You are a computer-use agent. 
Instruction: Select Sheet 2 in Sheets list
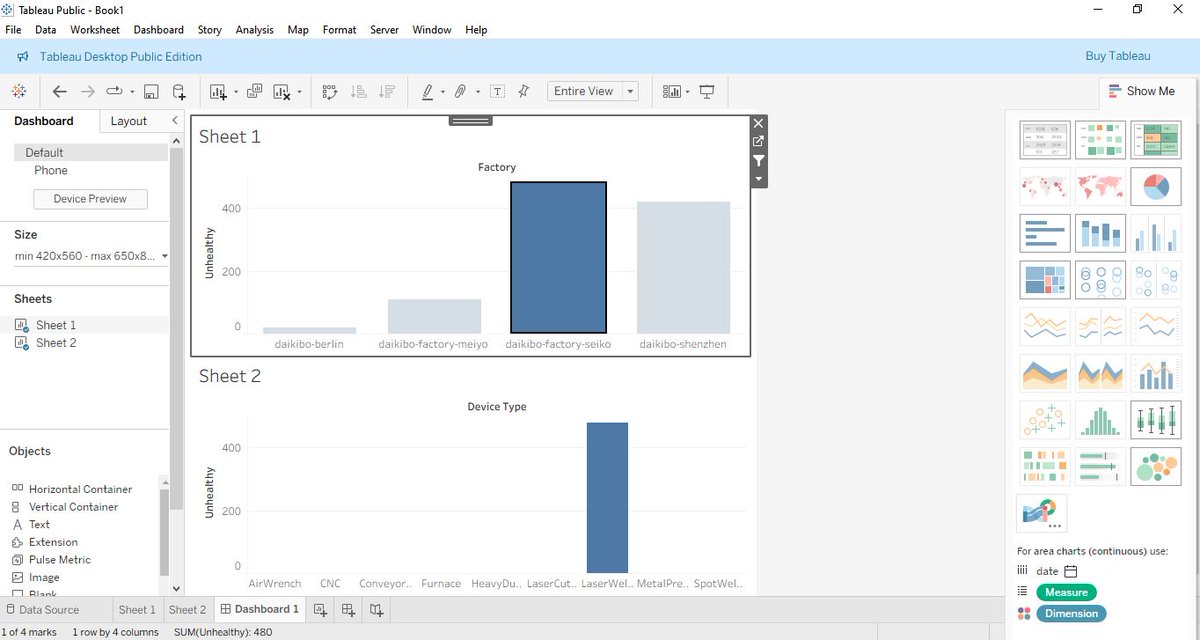click(x=56, y=343)
